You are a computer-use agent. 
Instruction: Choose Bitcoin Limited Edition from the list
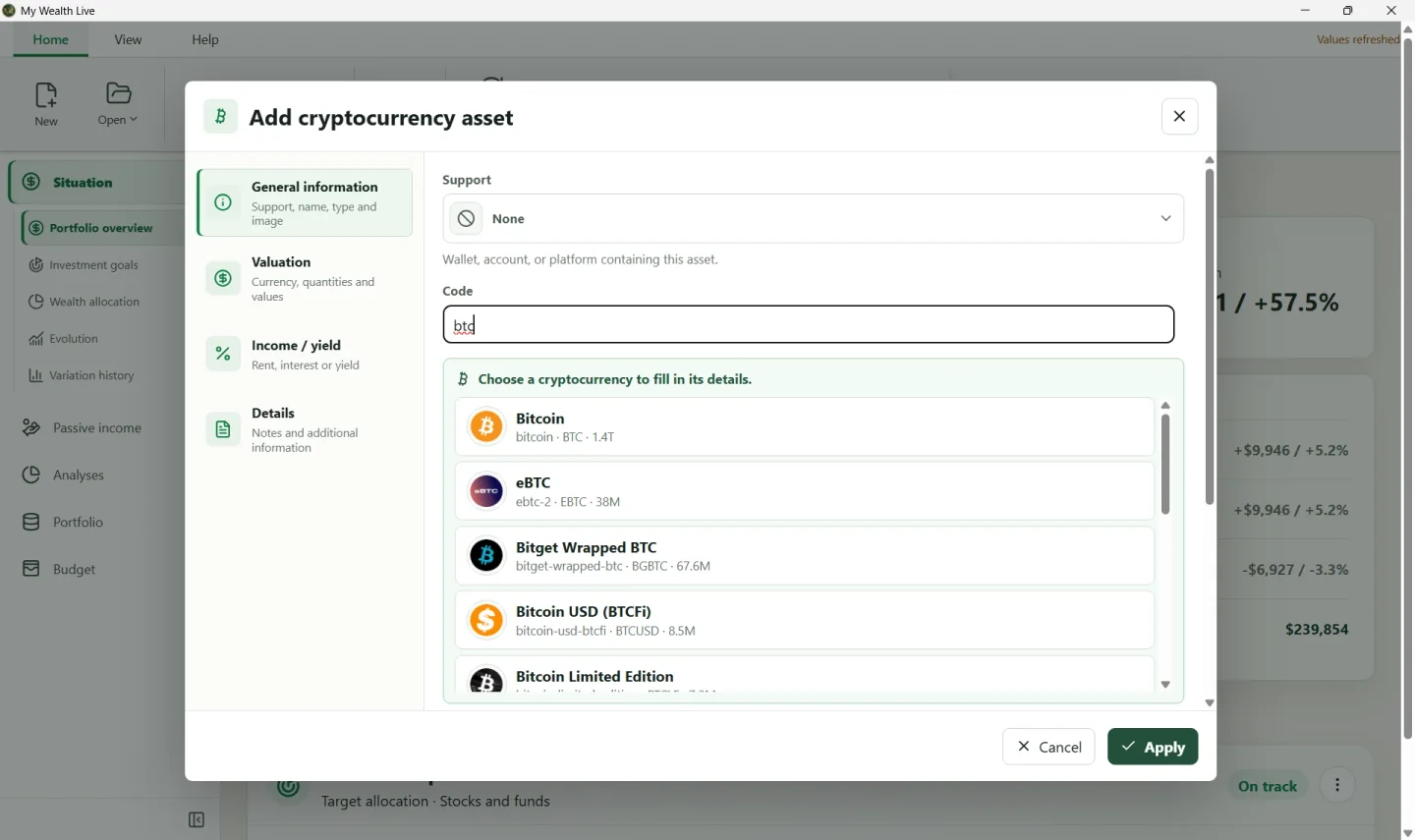point(804,675)
